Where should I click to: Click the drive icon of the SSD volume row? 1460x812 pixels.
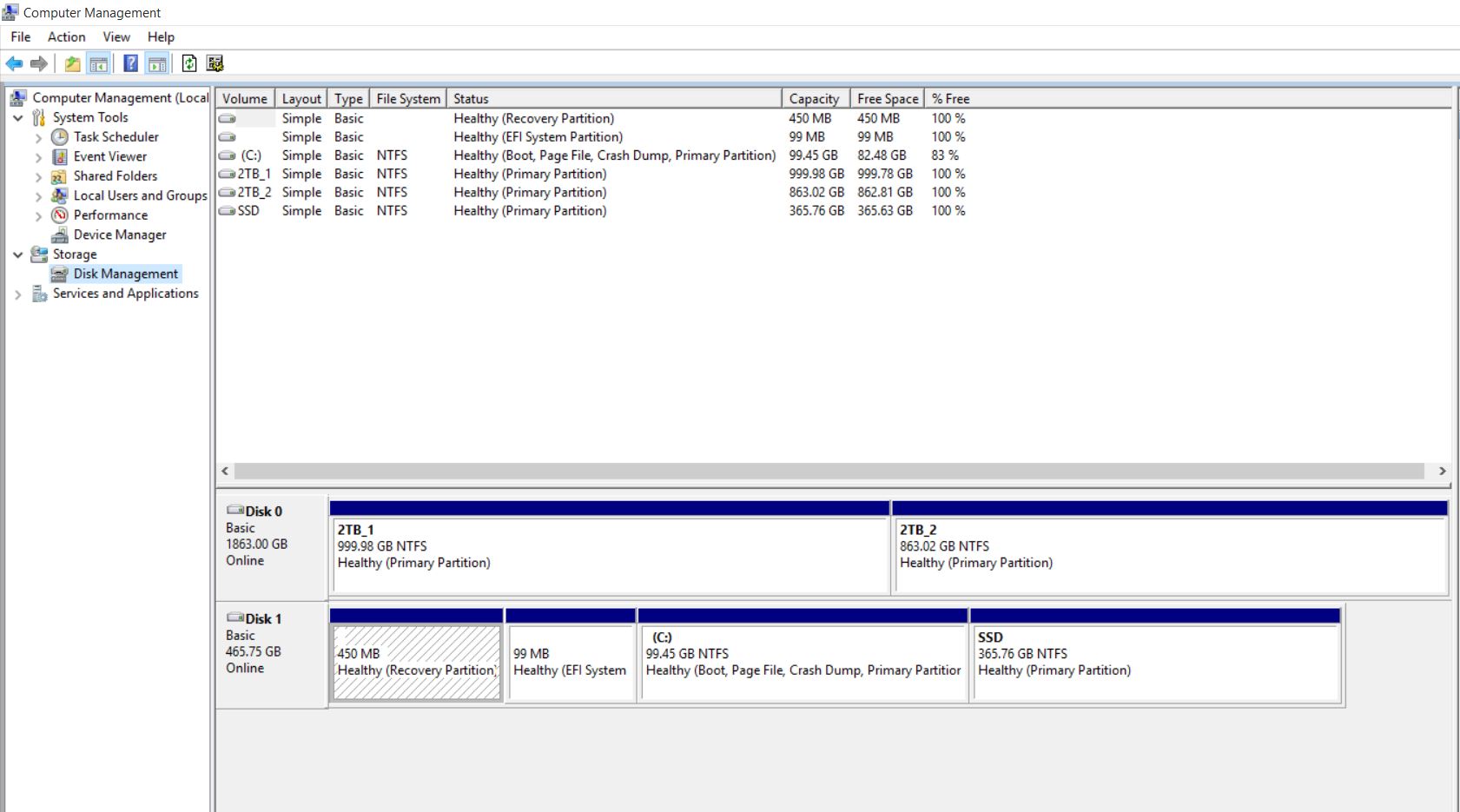tap(227, 211)
